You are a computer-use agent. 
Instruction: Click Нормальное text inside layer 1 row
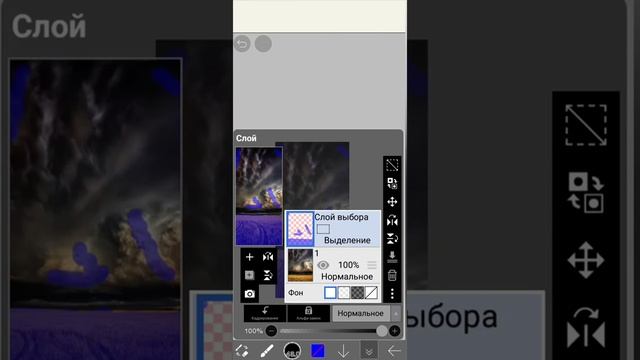(347, 277)
